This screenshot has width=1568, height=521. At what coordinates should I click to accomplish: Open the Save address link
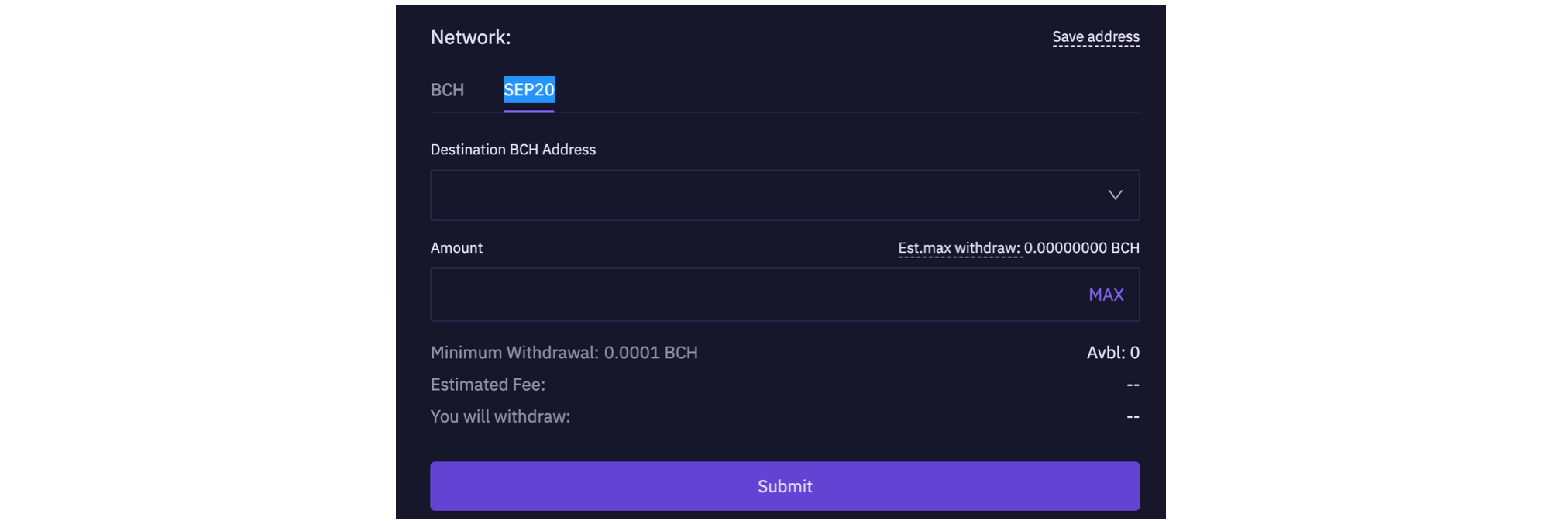click(1095, 36)
